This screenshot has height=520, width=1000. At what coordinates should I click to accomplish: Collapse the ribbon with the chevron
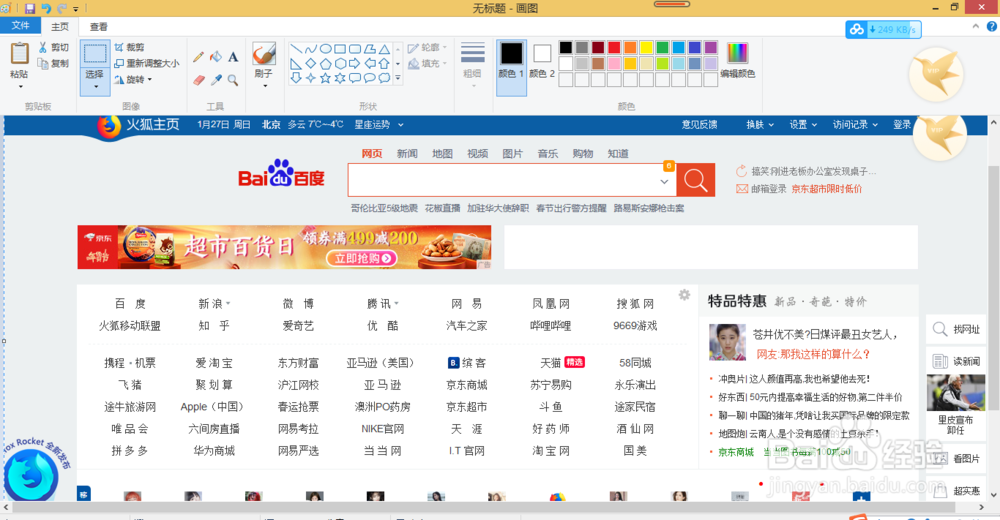(x=976, y=26)
